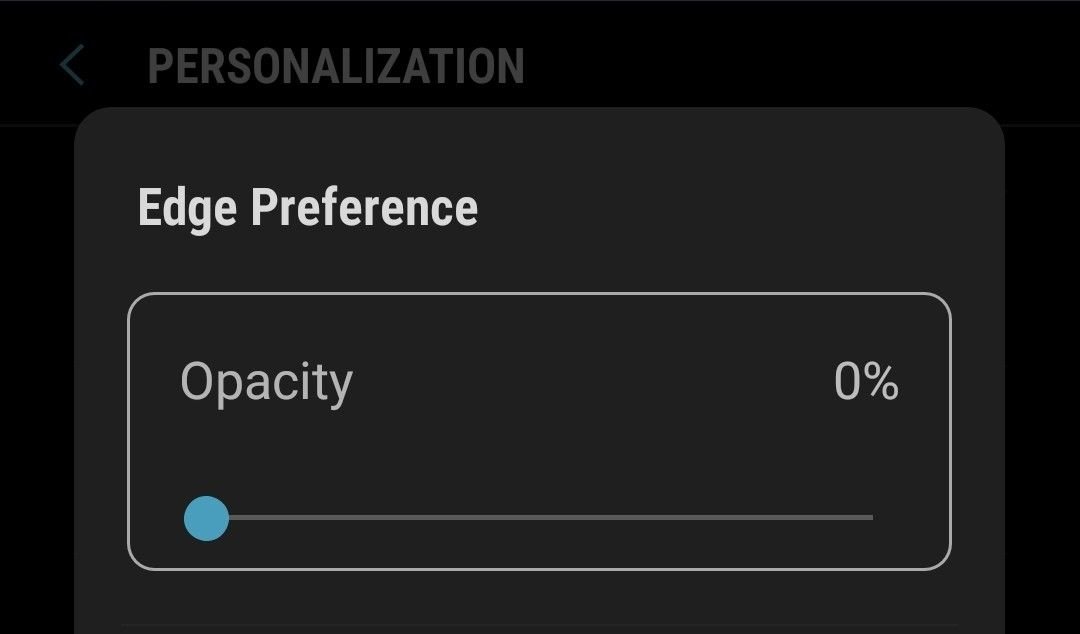Click the 0% opacity value
The height and width of the screenshot is (634, 1080).
pyautogui.click(x=866, y=382)
